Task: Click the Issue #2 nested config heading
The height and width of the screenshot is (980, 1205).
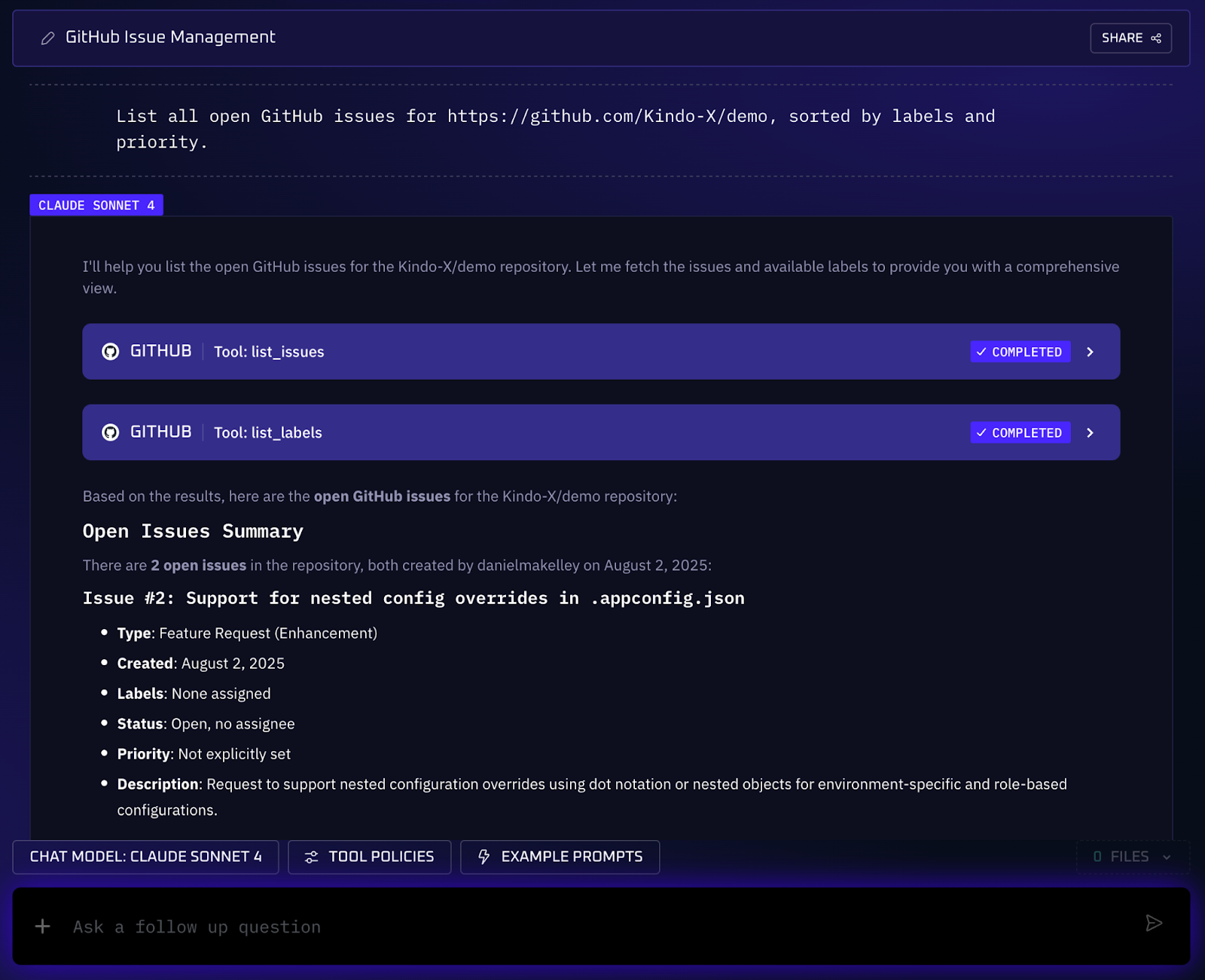Action: [x=413, y=598]
